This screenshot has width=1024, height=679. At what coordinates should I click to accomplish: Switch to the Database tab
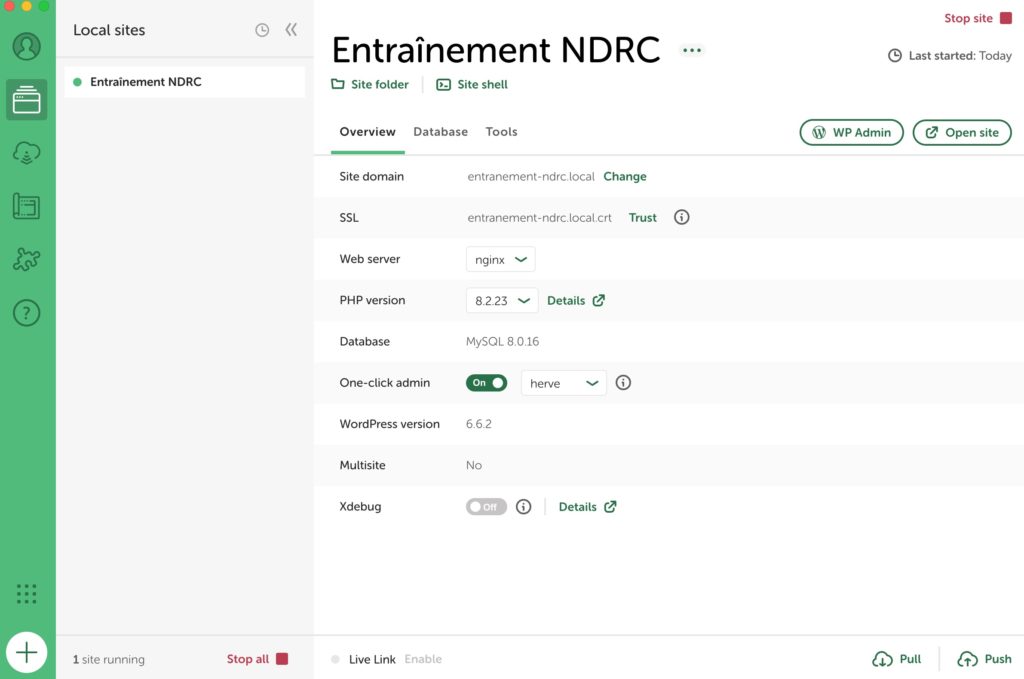[441, 132]
